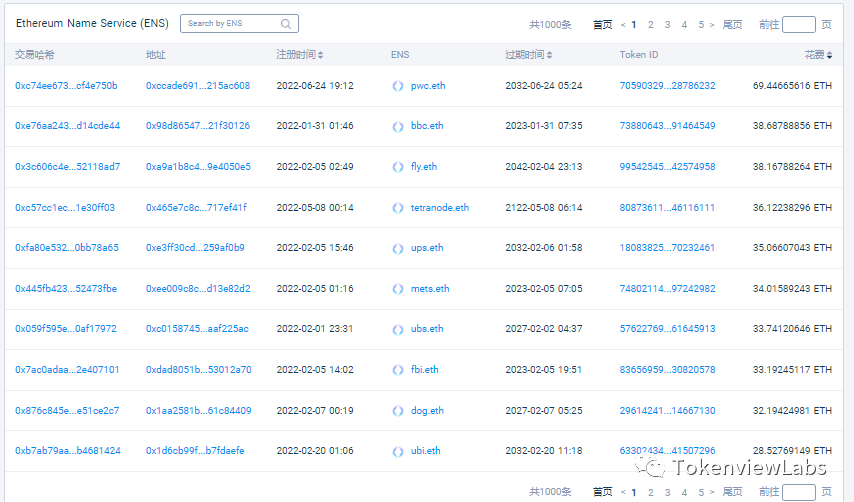Open transaction hash 0x3c606c4e...52118ad7

[x=68, y=167]
